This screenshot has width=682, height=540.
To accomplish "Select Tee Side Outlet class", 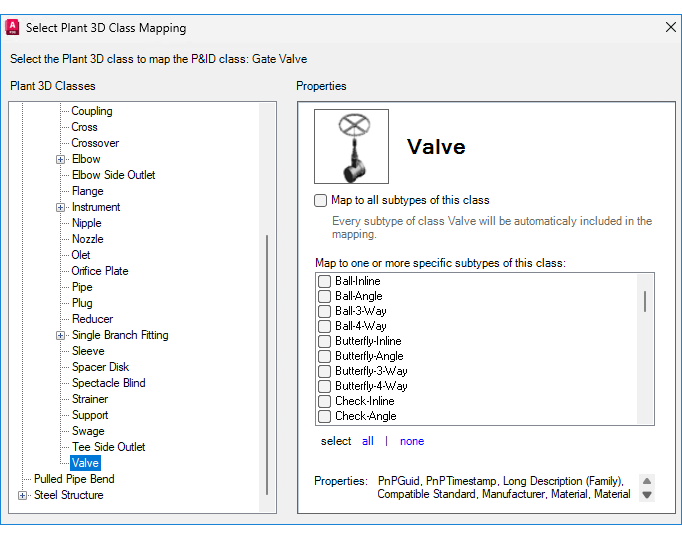I will 109,447.
